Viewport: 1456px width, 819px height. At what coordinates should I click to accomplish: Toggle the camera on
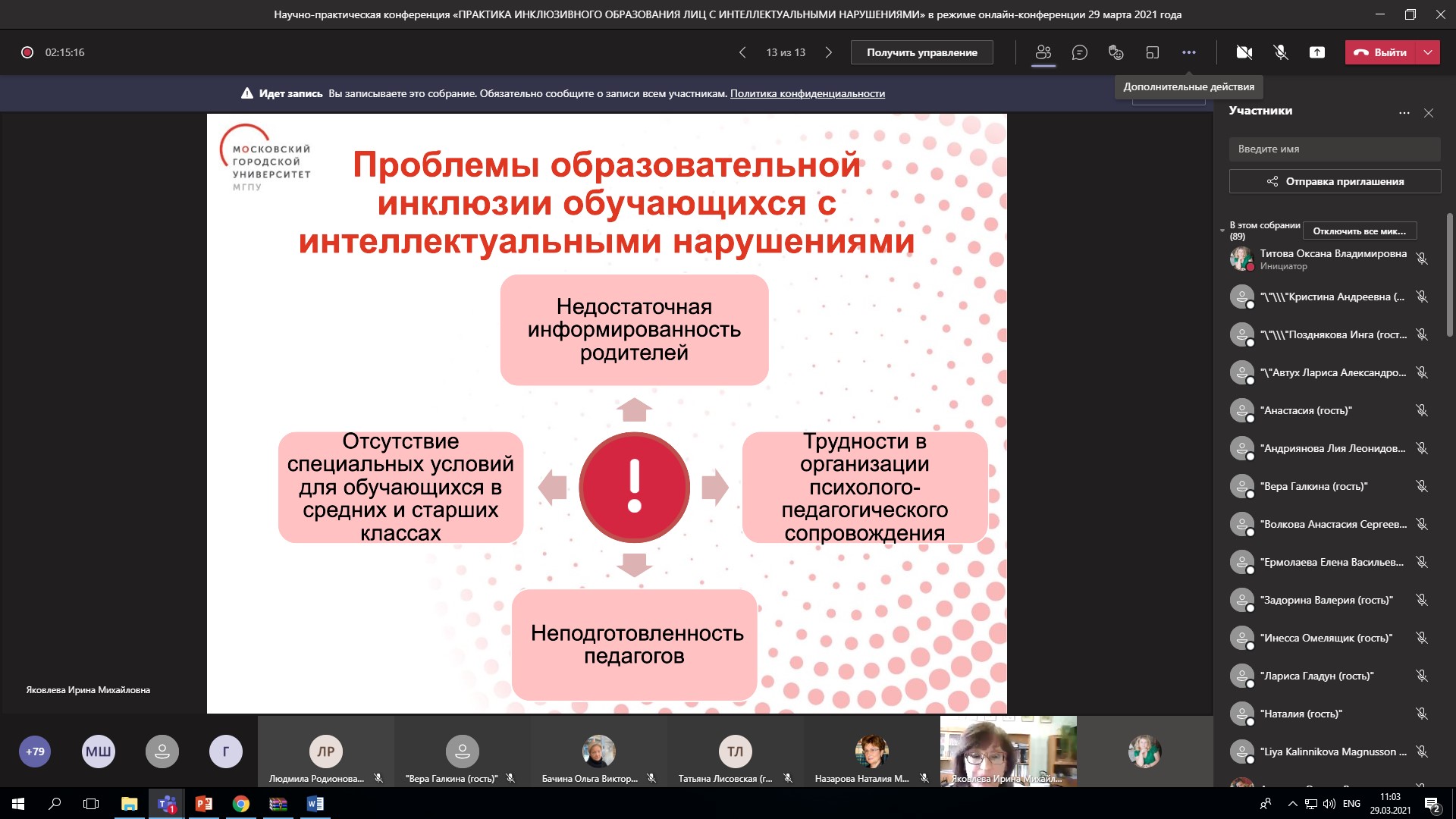pos(1244,52)
